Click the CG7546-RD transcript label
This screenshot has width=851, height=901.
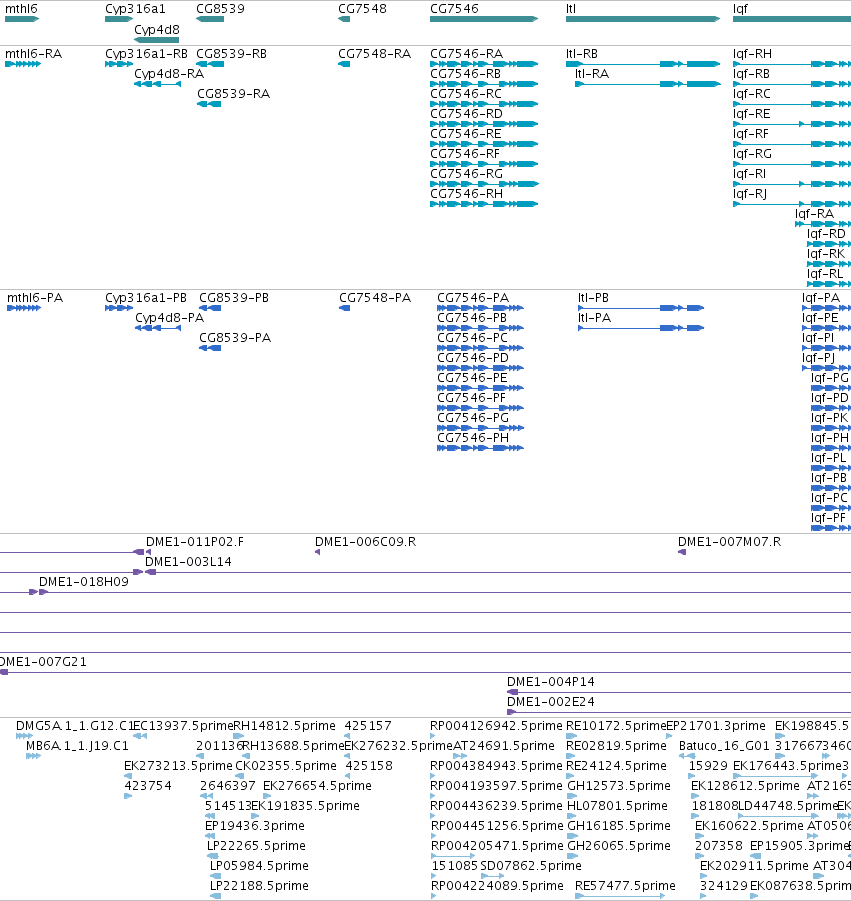pos(466,114)
